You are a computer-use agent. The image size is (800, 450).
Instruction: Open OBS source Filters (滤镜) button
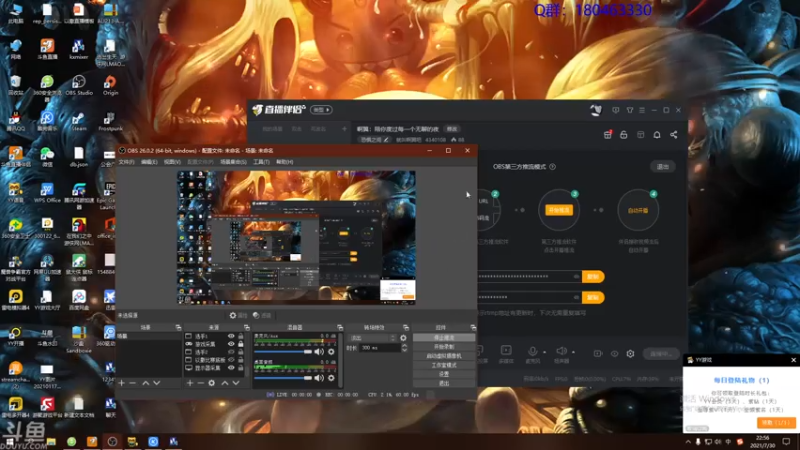point(262,315)
